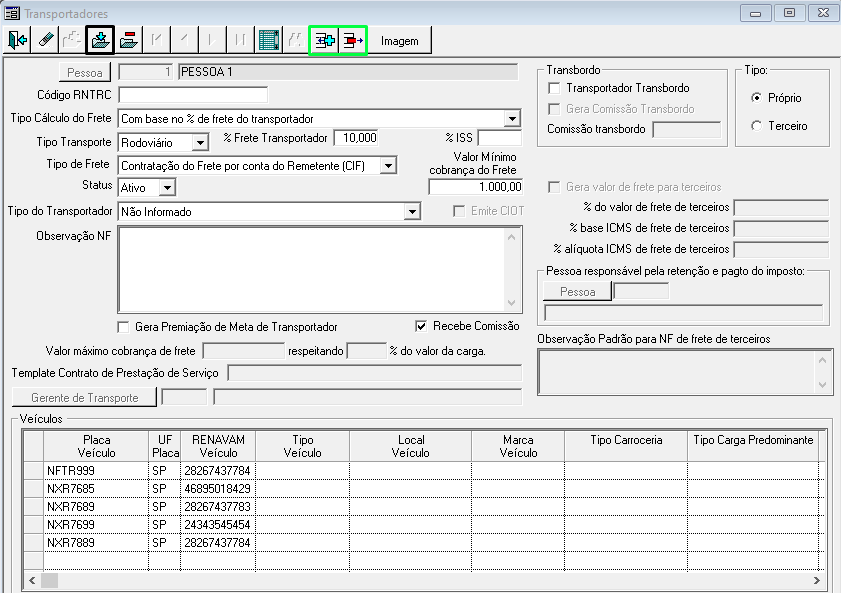Click the % ISS input field
The height and width of the screenshot is (593, 841).
(x=500, y=138)
